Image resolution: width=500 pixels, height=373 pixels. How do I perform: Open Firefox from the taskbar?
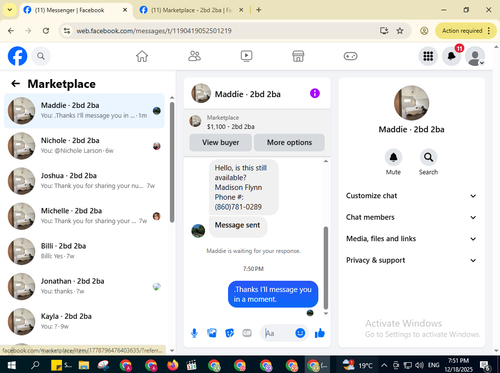(172, 365)
